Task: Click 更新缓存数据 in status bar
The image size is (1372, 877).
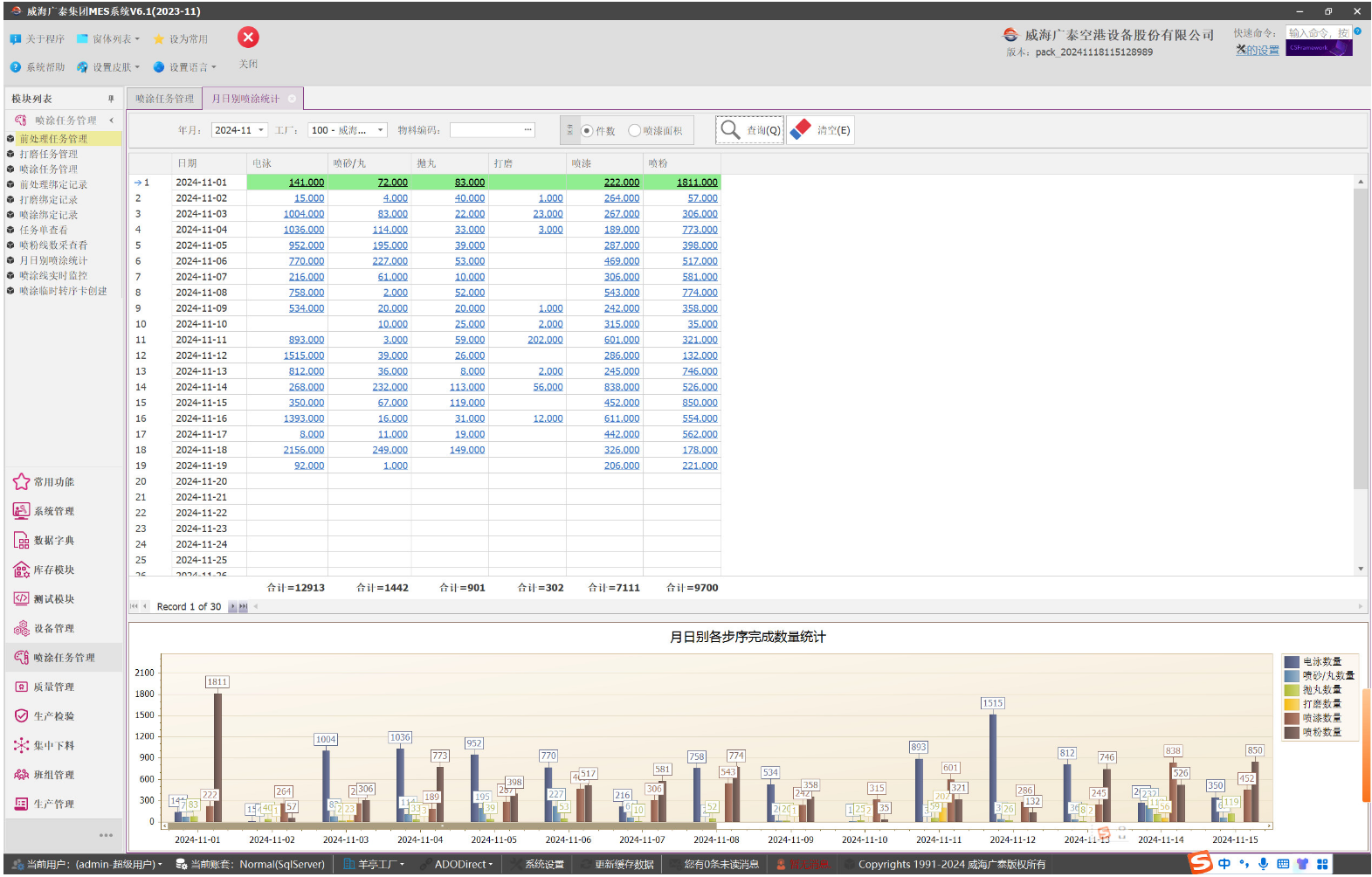Action: pos(617,865)
